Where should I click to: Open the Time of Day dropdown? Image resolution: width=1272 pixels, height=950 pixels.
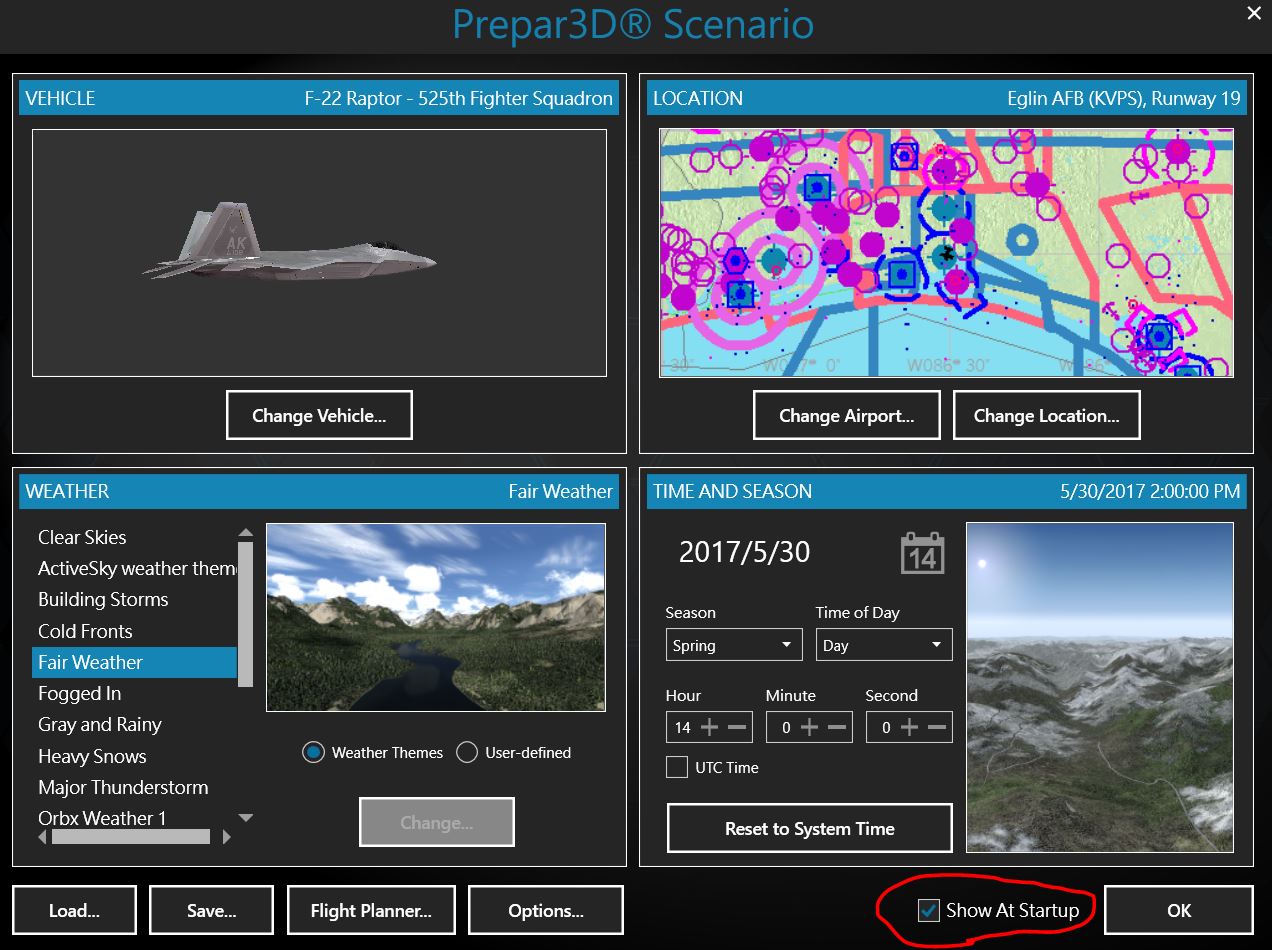[883, 645]
